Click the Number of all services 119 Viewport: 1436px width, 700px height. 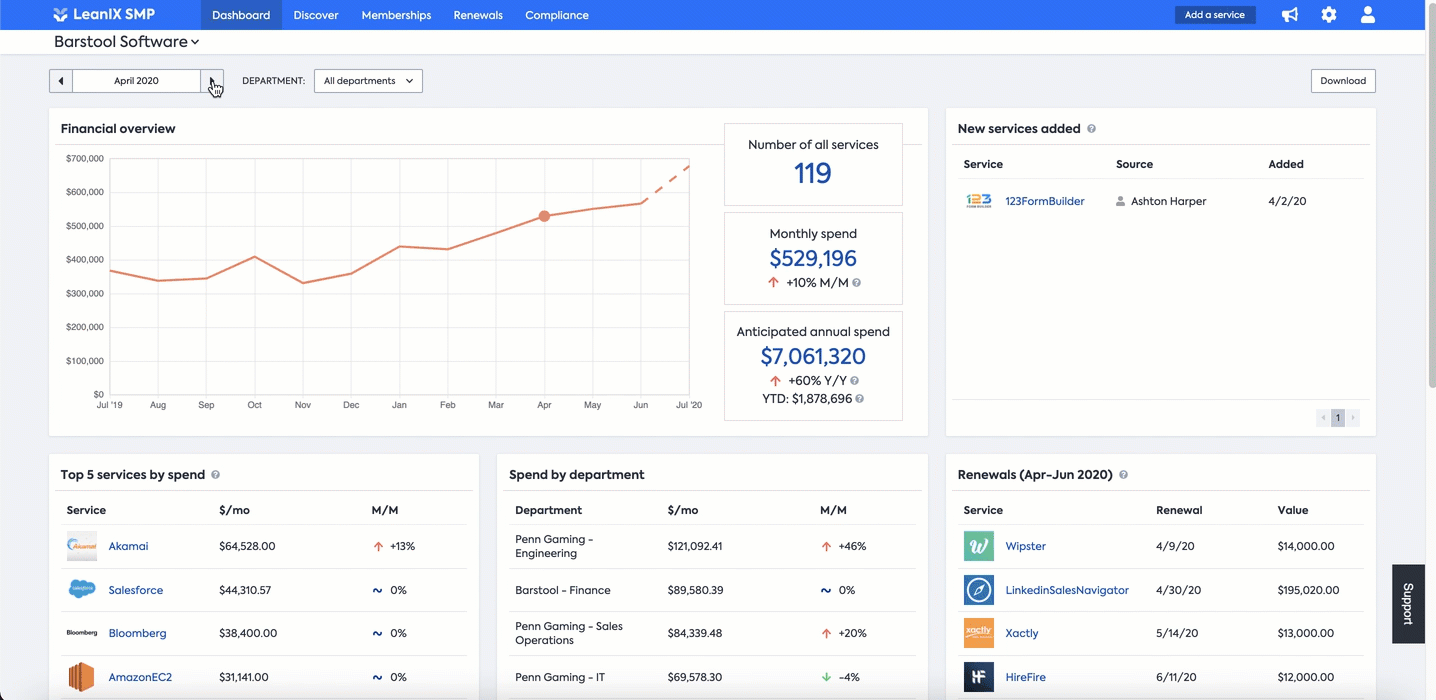tap(813, 173)
